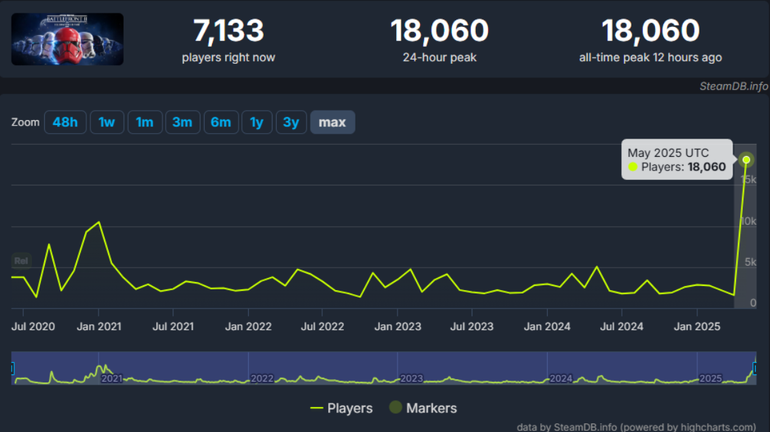
Task: Switch zoom to 1m
Action: tap(144, 122)
